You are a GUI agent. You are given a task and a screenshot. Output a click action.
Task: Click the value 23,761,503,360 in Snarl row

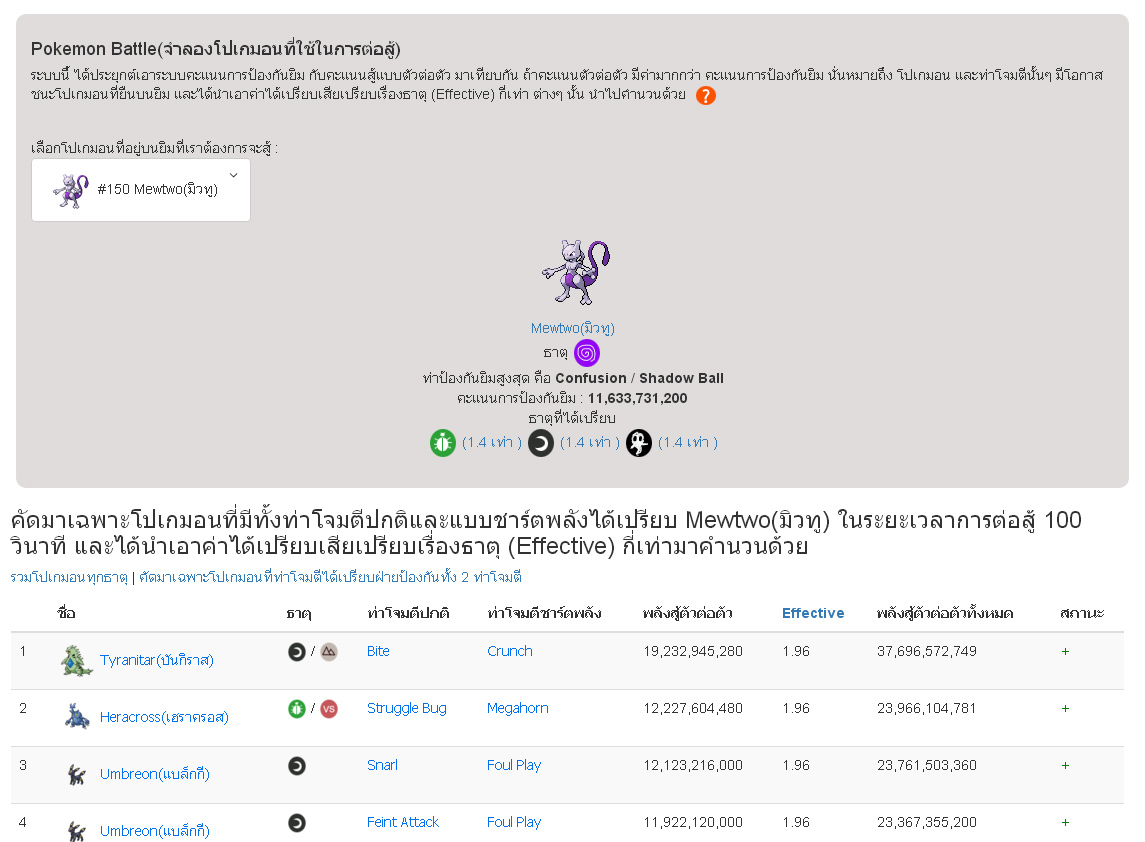[927, 765]
